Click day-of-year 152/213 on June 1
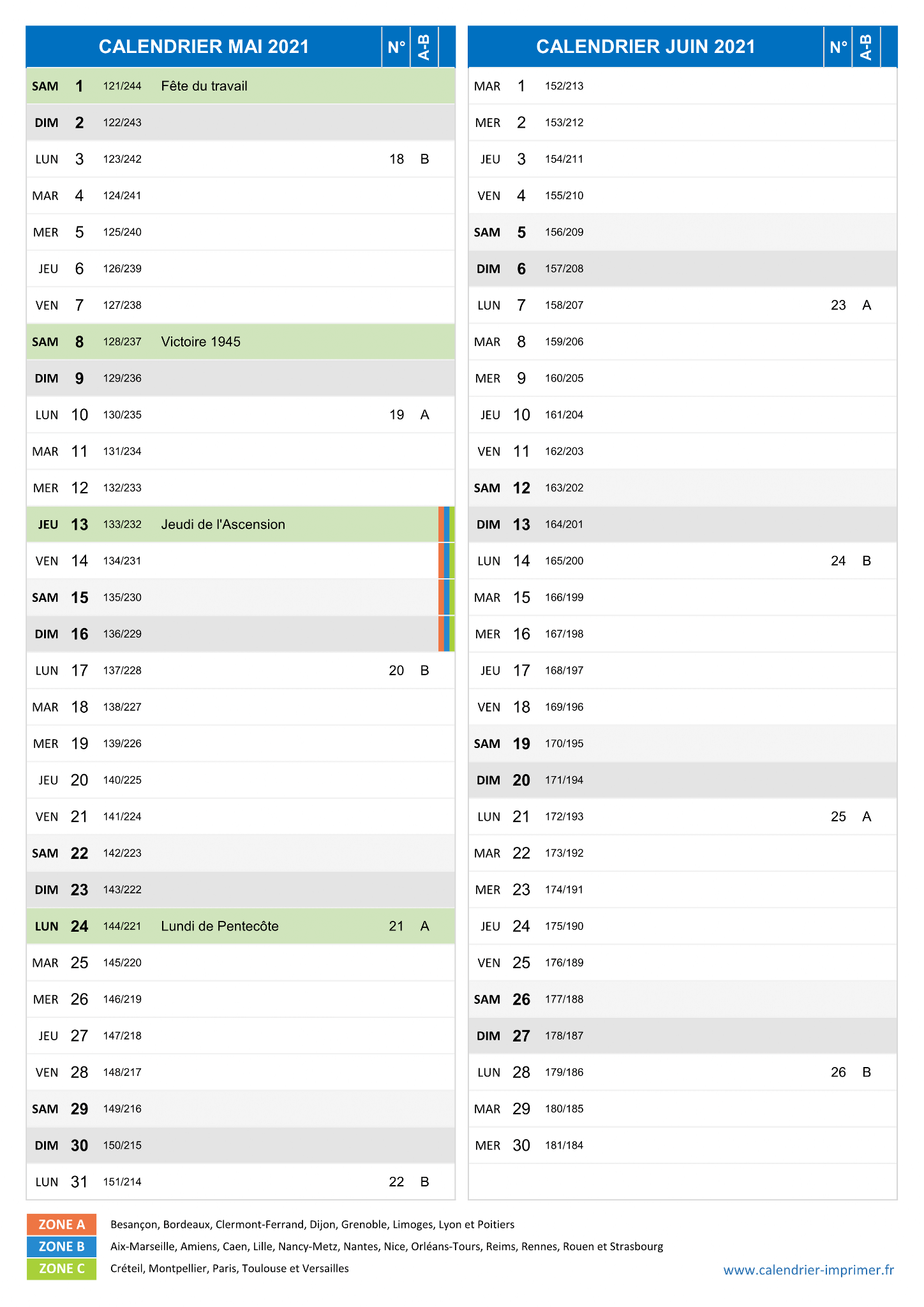This screenshot has width=924, height=1307. 564,86
